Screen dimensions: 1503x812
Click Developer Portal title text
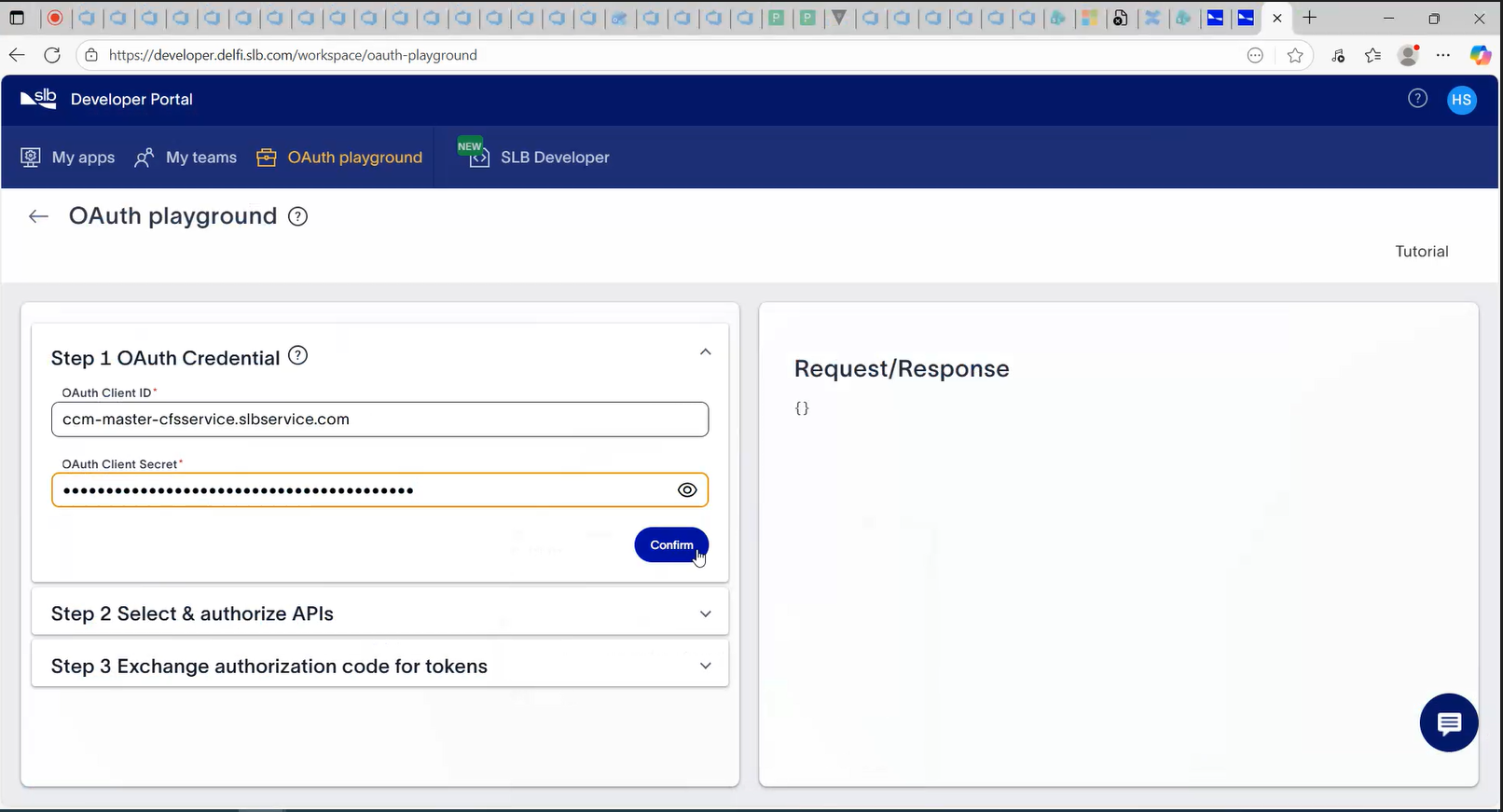(131, 99)
